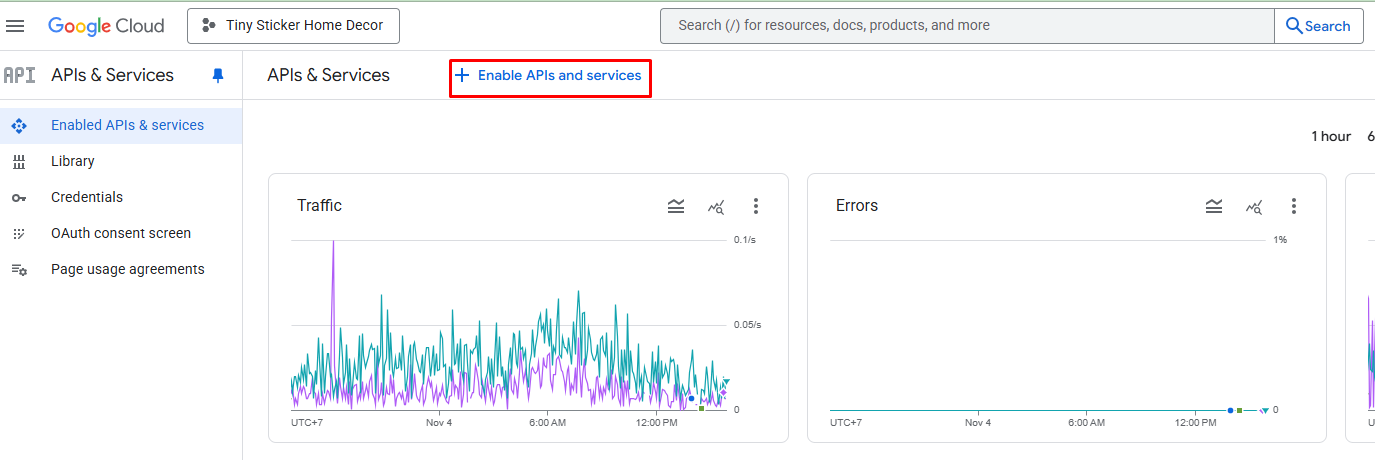Unpin APIs & Services with pin icon
Viewport: 1375px width, 460px height.
coord(218,75)
